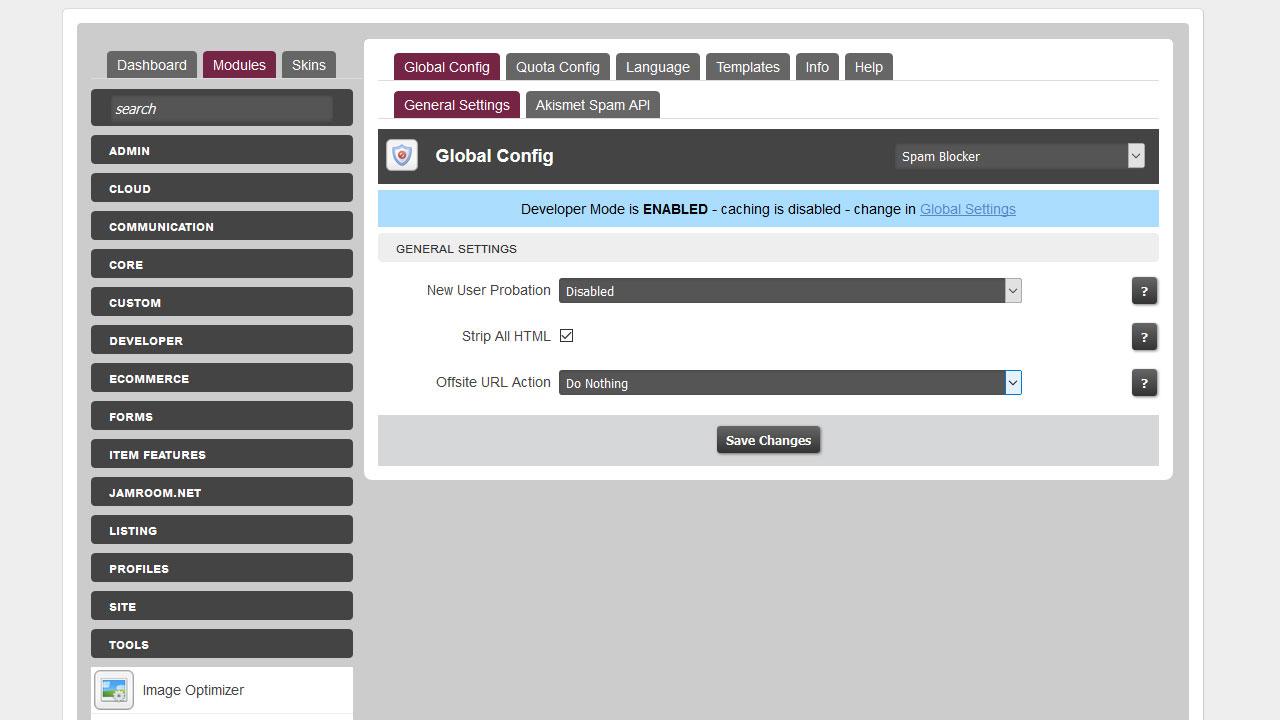Open the Image Optimizer module entry

click(x=222, y=690)
